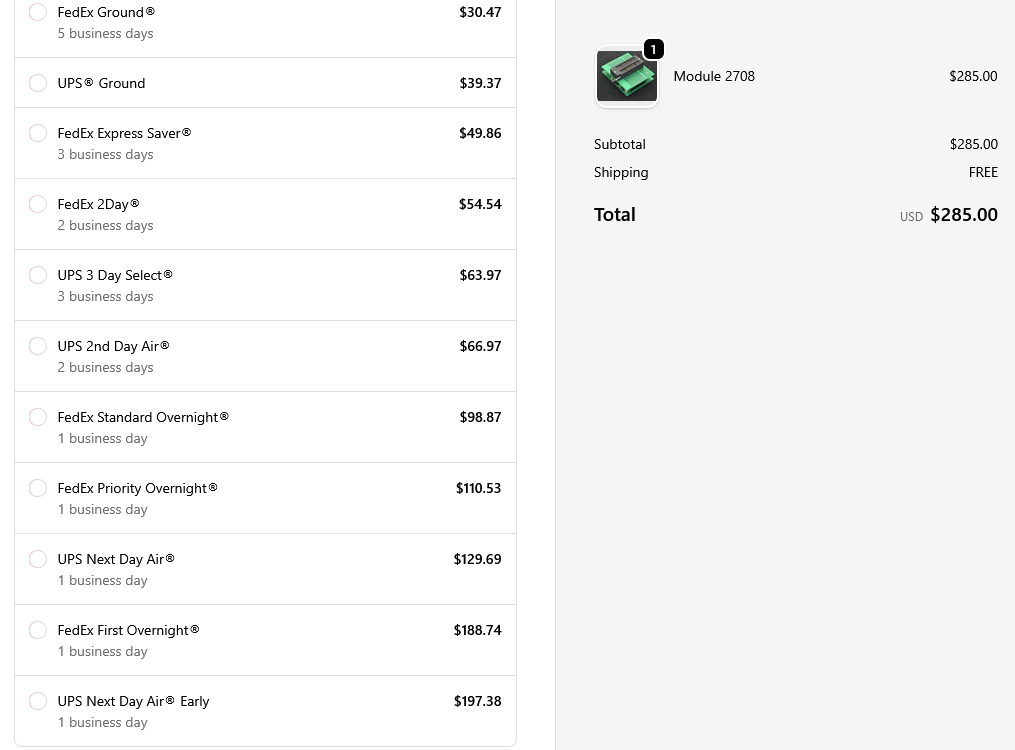Click the Module 2708 product name
This screenshot has width=1015, height=750.
714,76
